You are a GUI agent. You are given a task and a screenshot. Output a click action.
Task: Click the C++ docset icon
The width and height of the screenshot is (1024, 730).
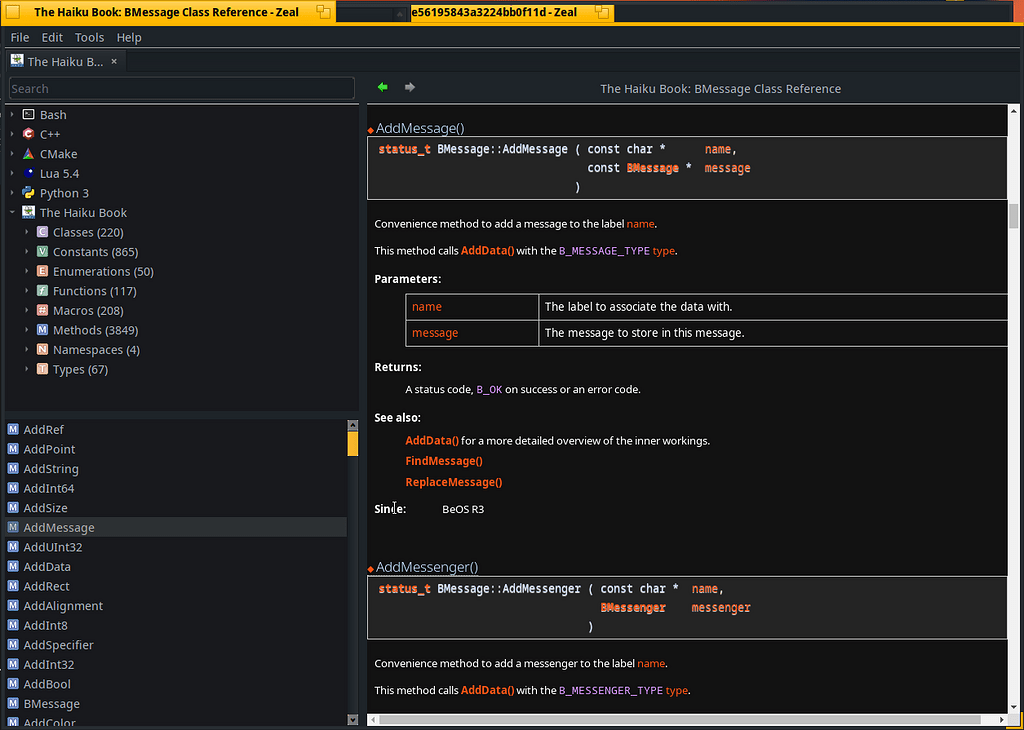(28, 134)
